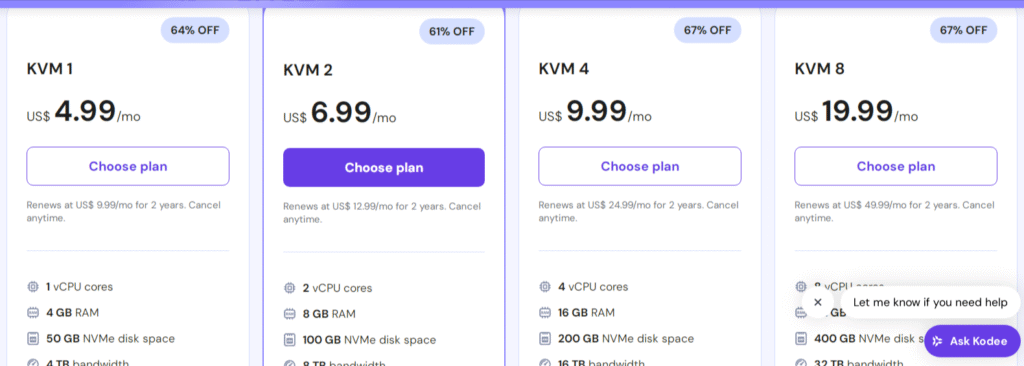This screenshot has height=366, width=1024.
Task: Click the KVM 1 RAM icon
Action: 33,313
